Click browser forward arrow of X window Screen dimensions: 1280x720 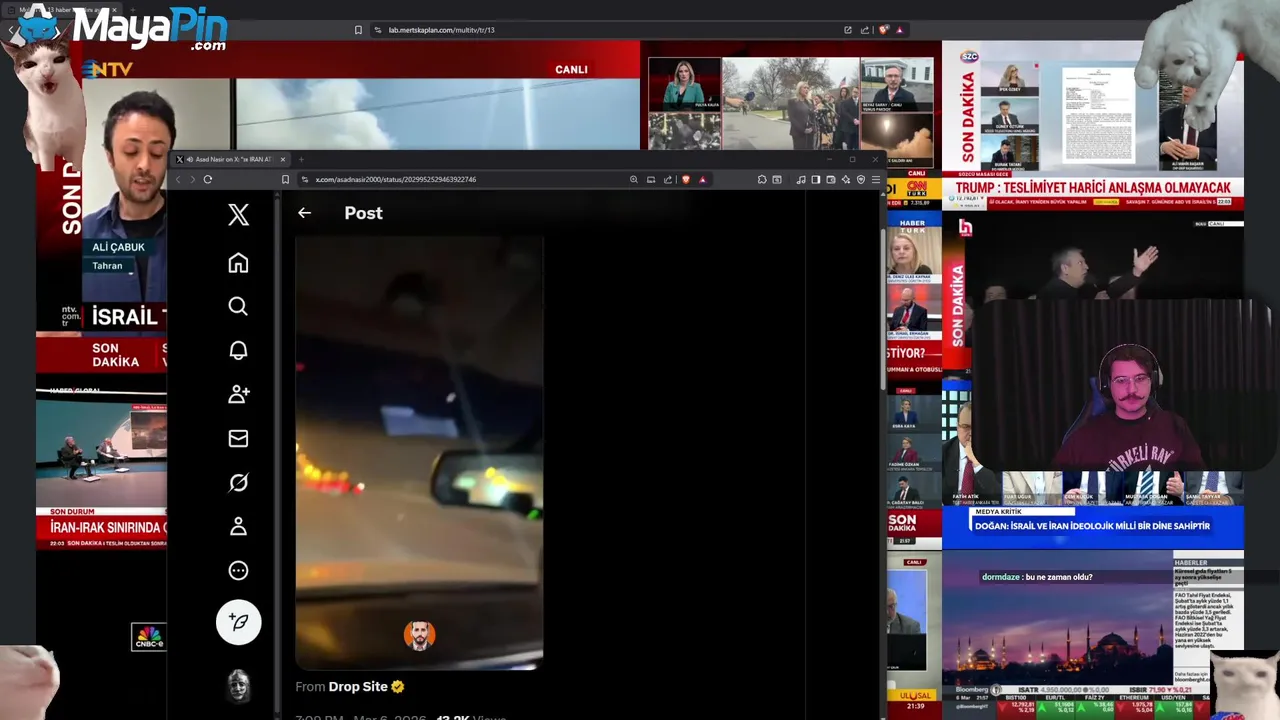click(x=192, y=179)
